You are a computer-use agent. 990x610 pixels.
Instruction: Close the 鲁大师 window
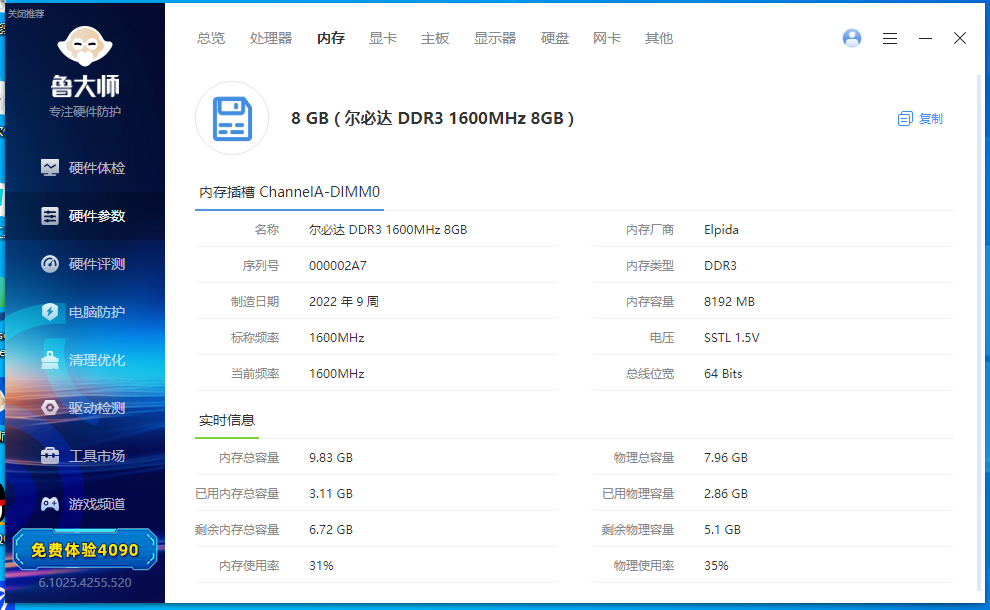tap(960, 39)
